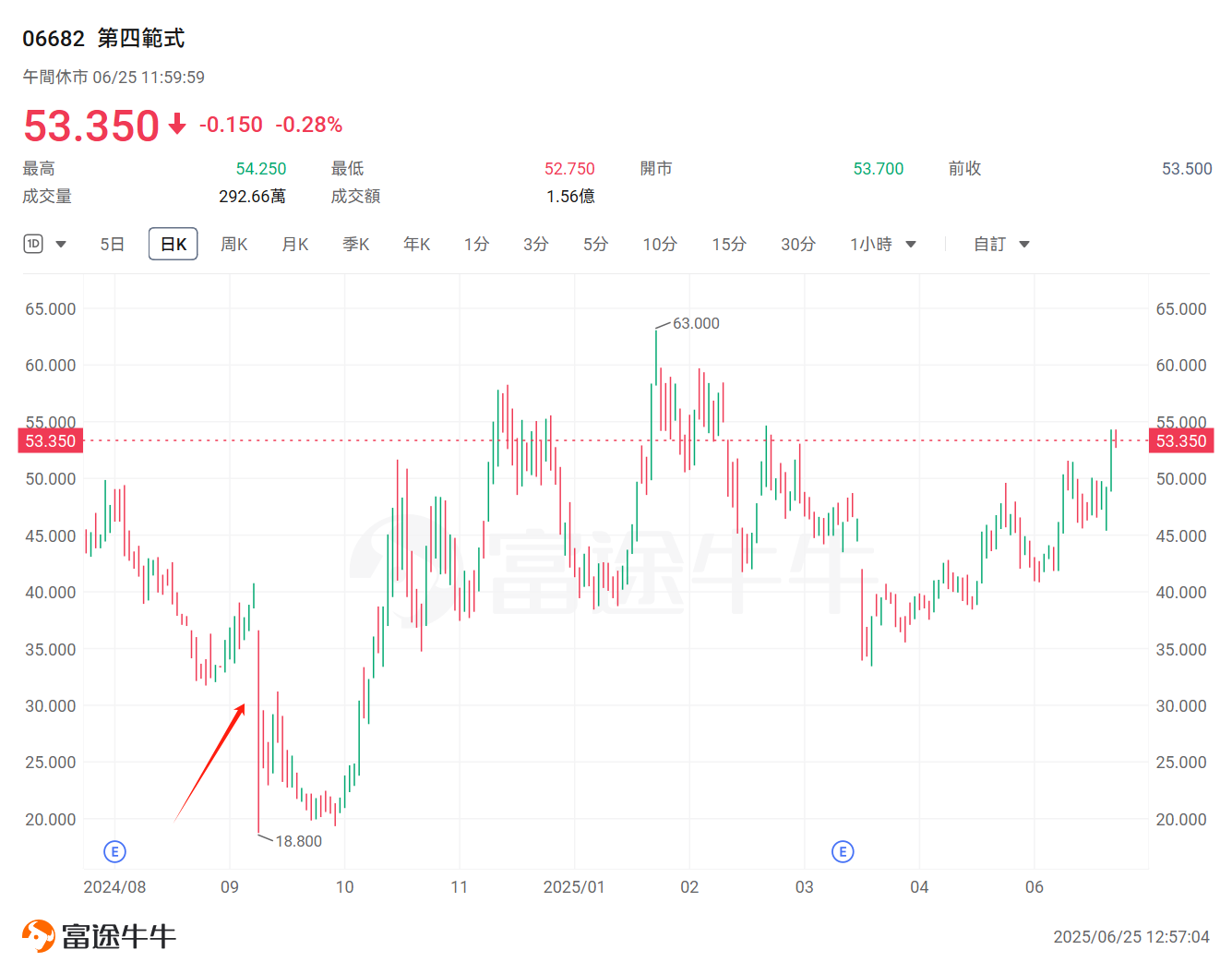Open the 1小時 interval dropdown

pos(910,244)
